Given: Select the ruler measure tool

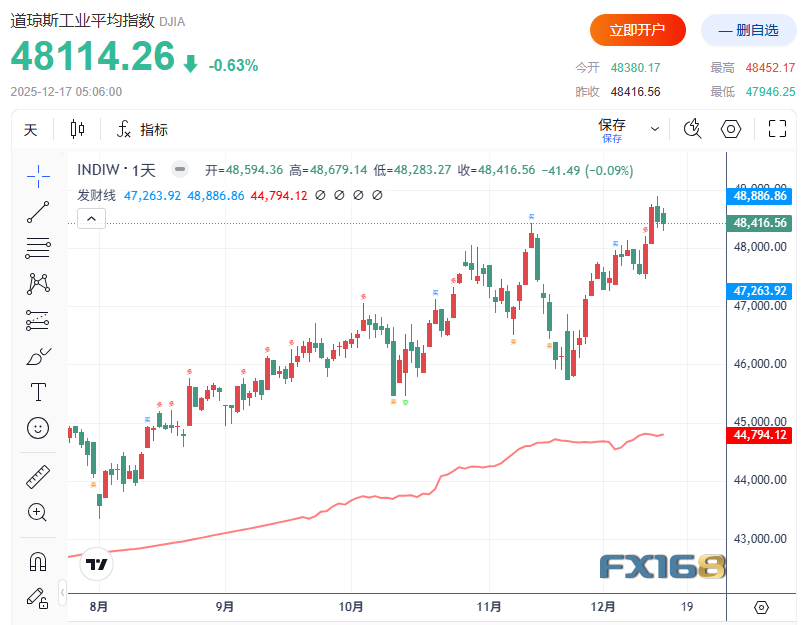Looking at the screenshot, I should click(x=38, y=477).
